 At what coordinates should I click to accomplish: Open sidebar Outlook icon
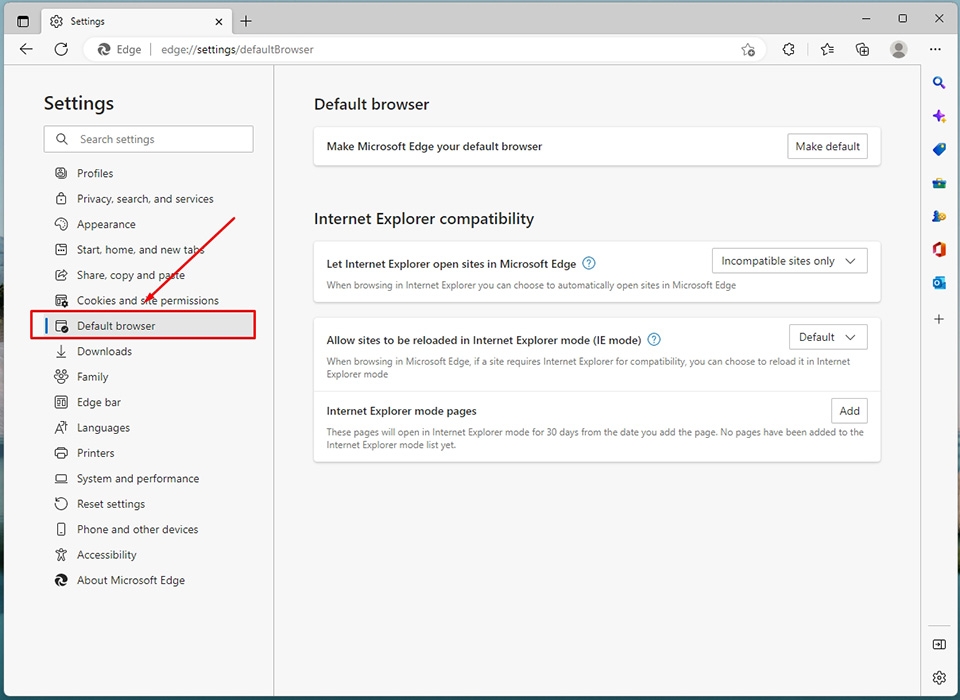939,282
